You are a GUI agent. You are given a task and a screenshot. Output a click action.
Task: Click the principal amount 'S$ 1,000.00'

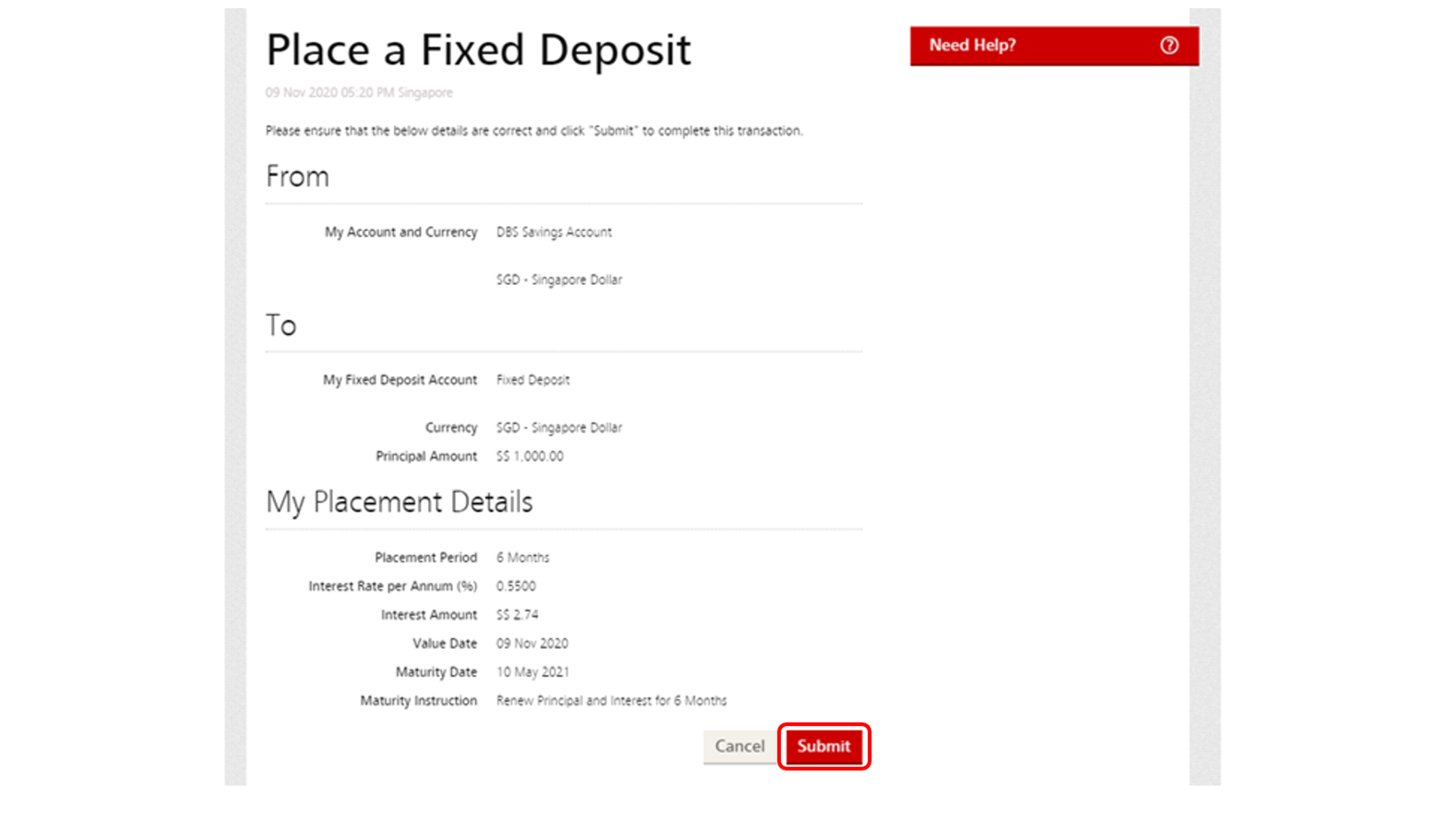click(x=530, y=456)
